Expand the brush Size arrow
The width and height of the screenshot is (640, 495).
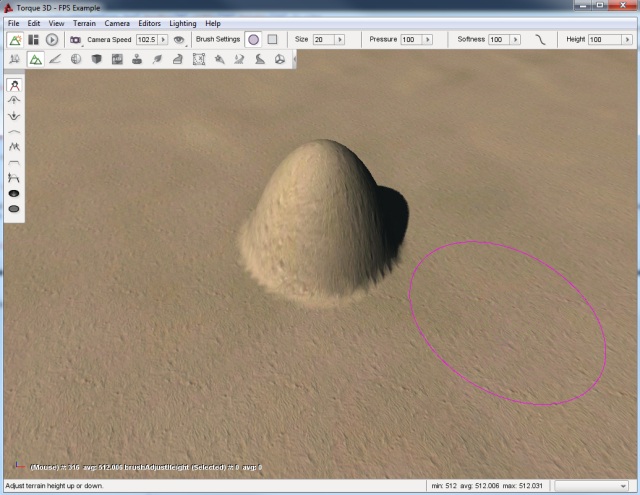[x=340, y=40]
